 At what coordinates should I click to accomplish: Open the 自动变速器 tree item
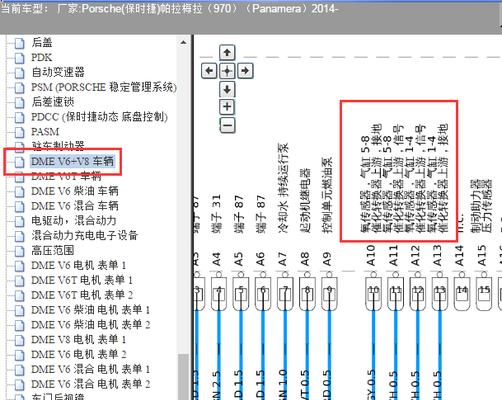click(x=58, y=72)
